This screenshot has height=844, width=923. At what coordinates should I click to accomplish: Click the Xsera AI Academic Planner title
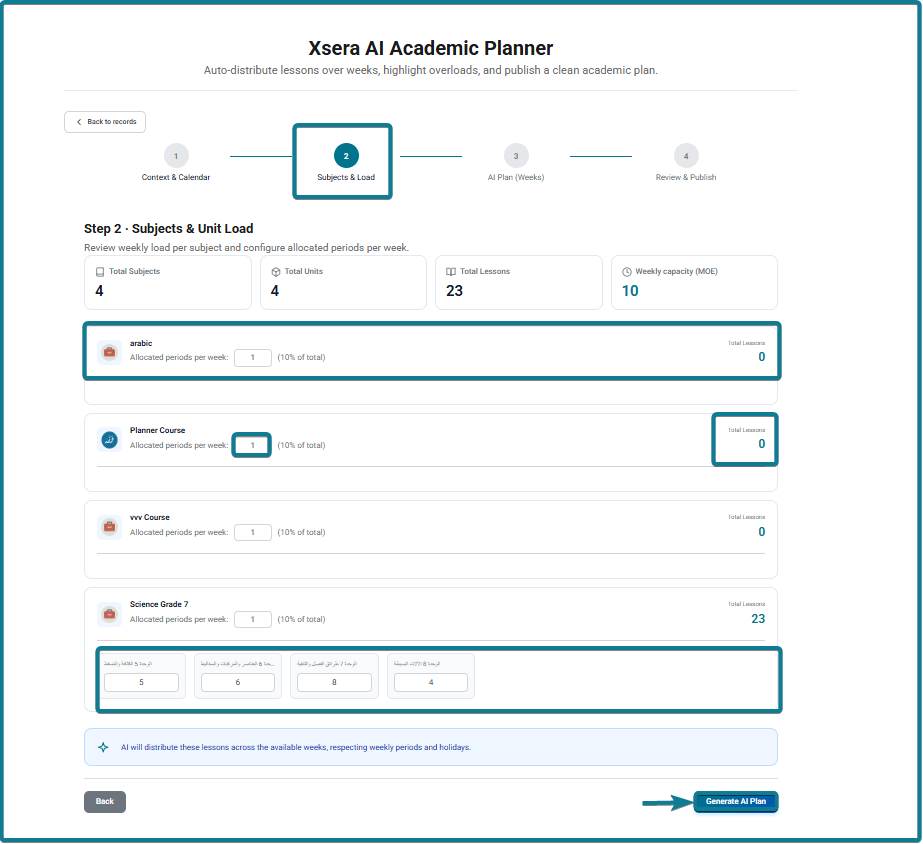click(431, 48)
